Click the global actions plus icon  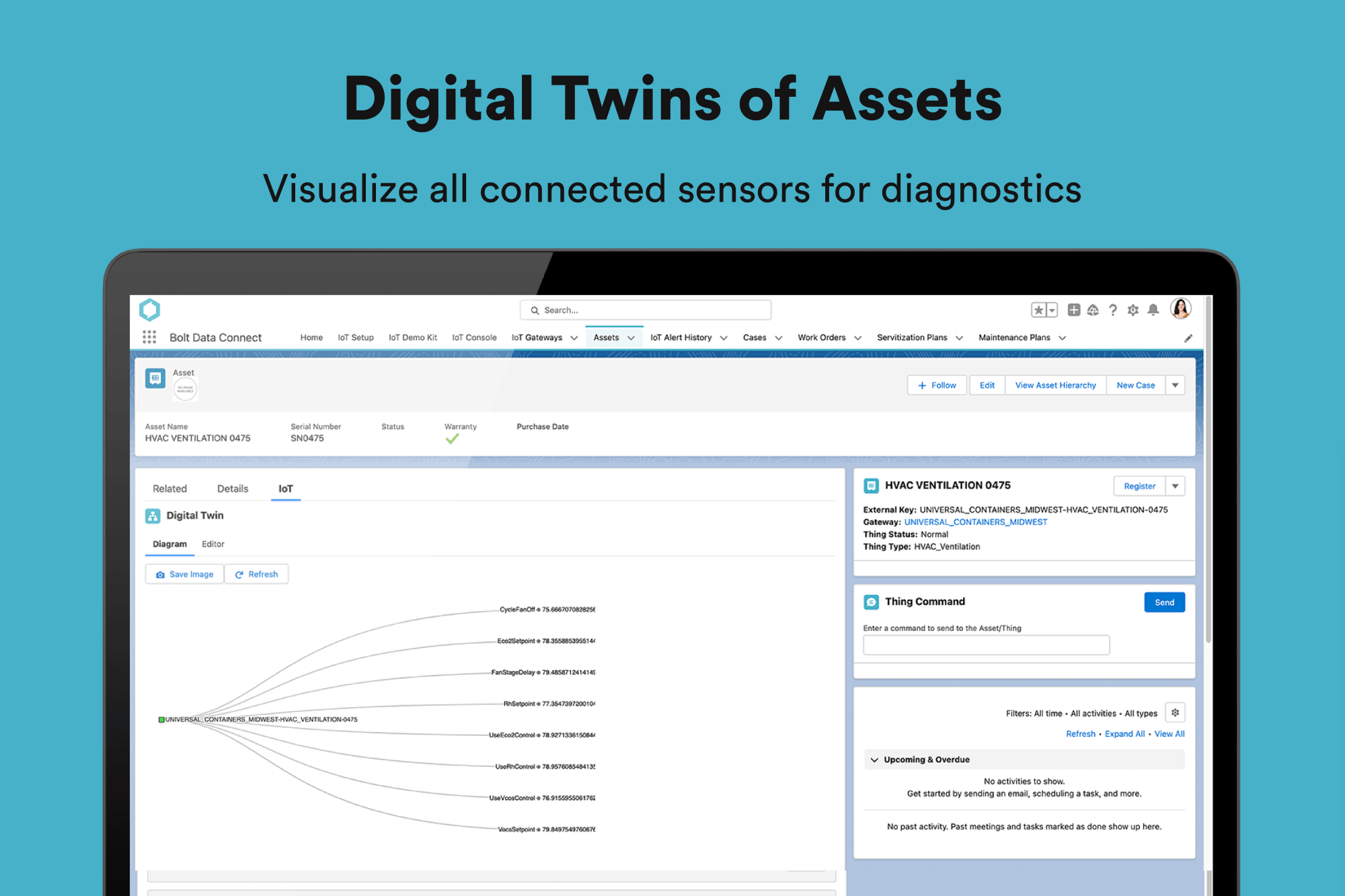click(1074, 310)
